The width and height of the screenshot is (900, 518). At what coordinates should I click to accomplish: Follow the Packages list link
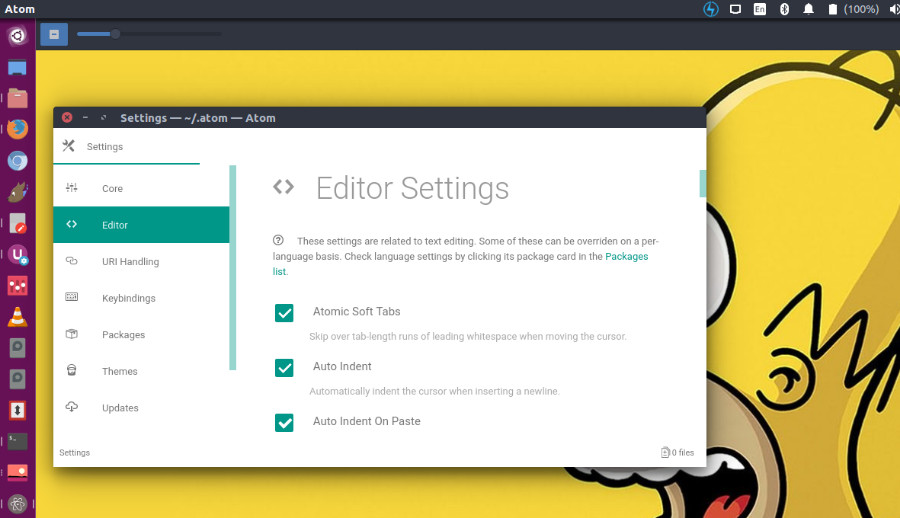626,257
